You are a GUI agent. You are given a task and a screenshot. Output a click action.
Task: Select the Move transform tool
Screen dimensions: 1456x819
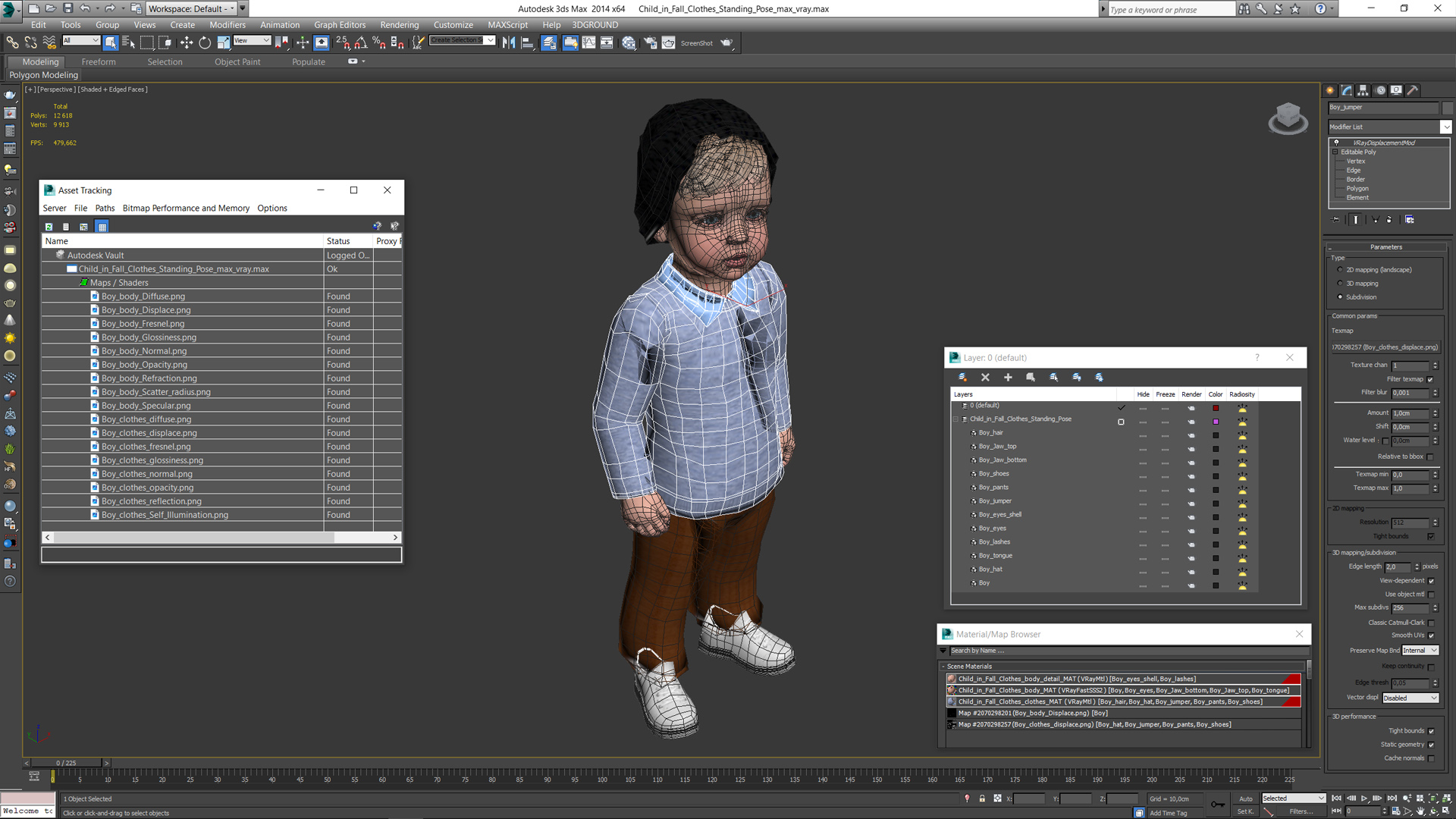[x=186, y=43]
